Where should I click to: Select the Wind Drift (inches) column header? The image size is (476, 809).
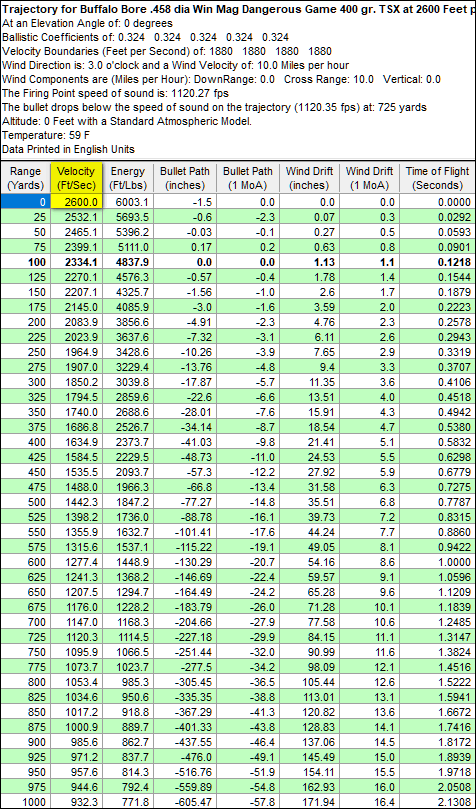(x=310, y=178)
